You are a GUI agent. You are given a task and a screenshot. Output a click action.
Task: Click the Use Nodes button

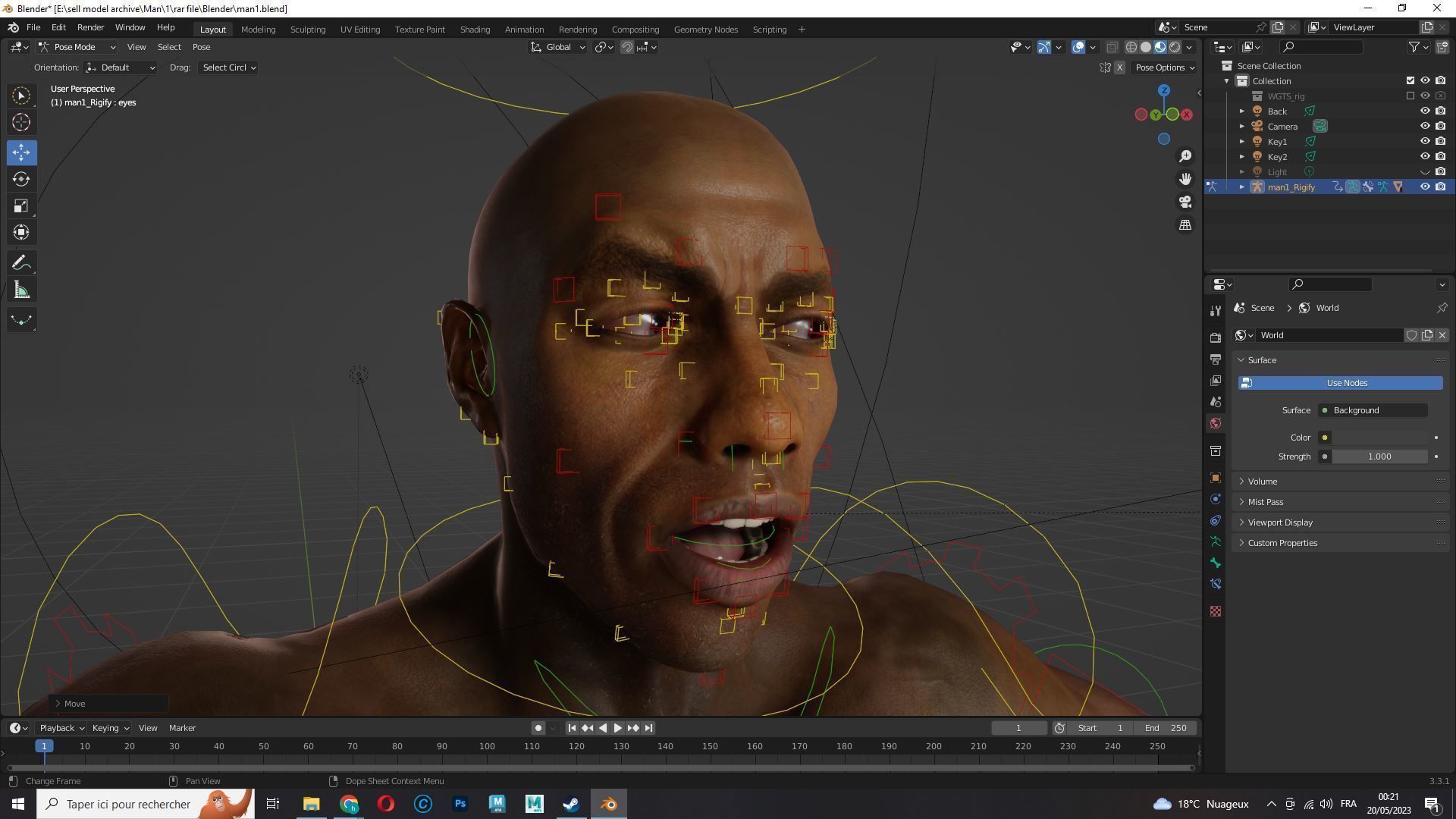[x=1341, y=383]
